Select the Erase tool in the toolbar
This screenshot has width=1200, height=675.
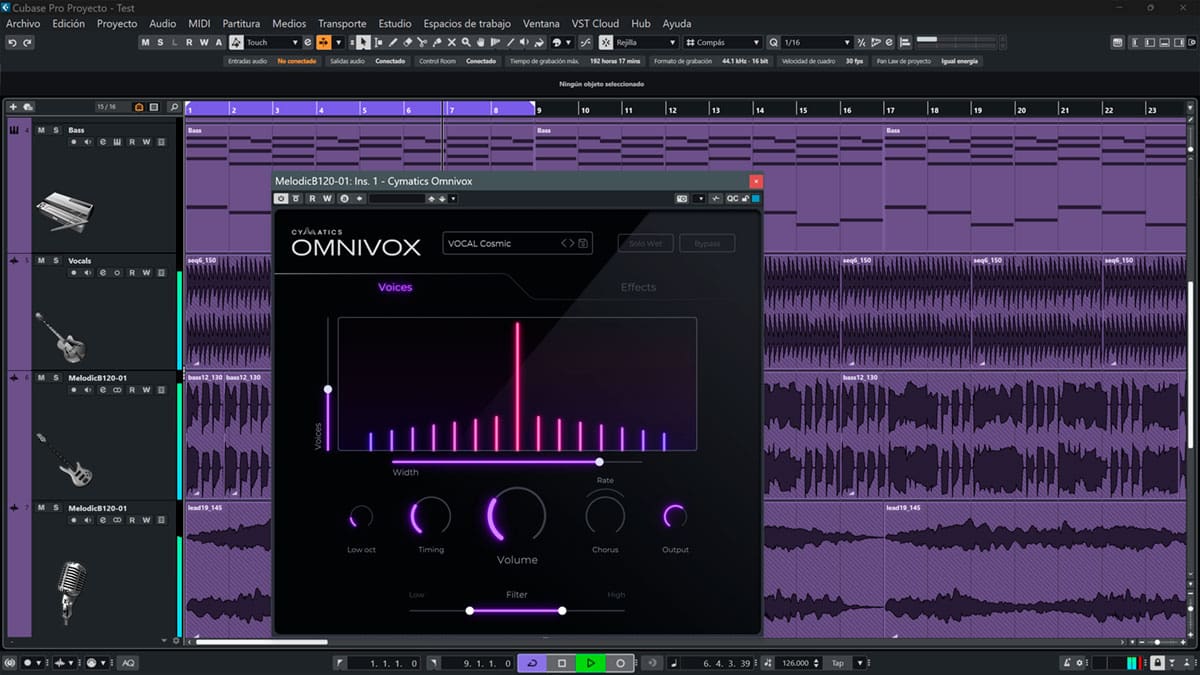[x=407, y=42]
